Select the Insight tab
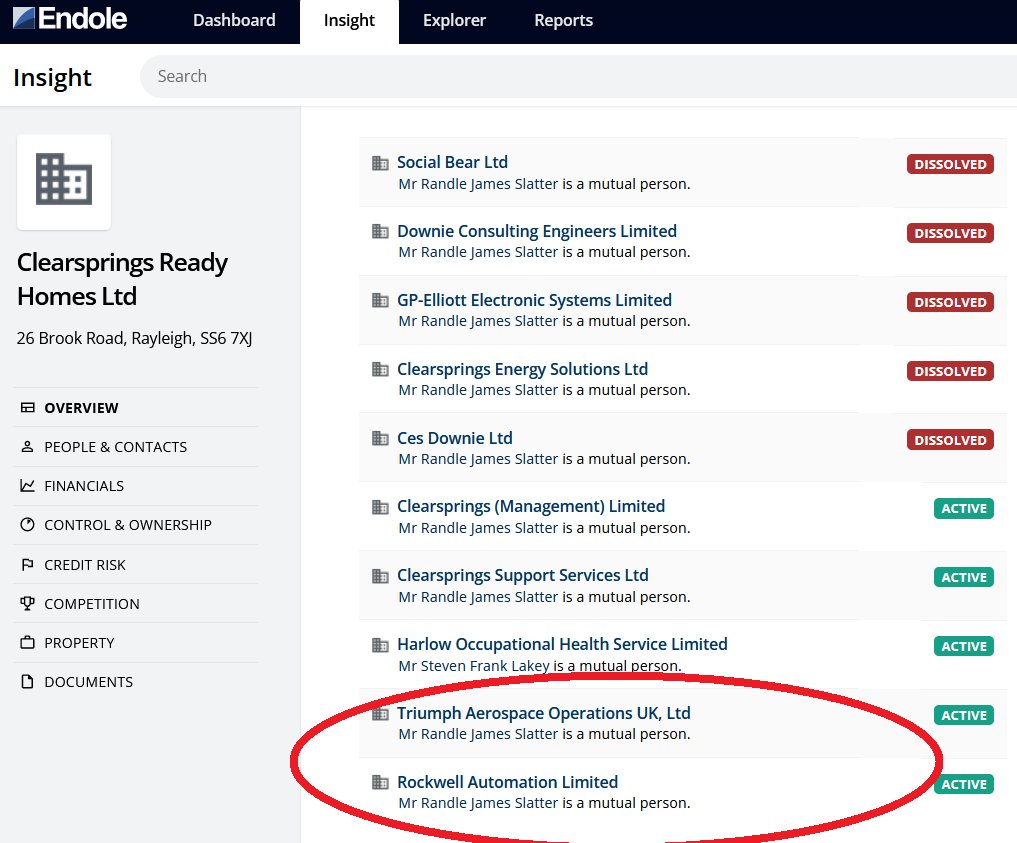 (349, 21)
